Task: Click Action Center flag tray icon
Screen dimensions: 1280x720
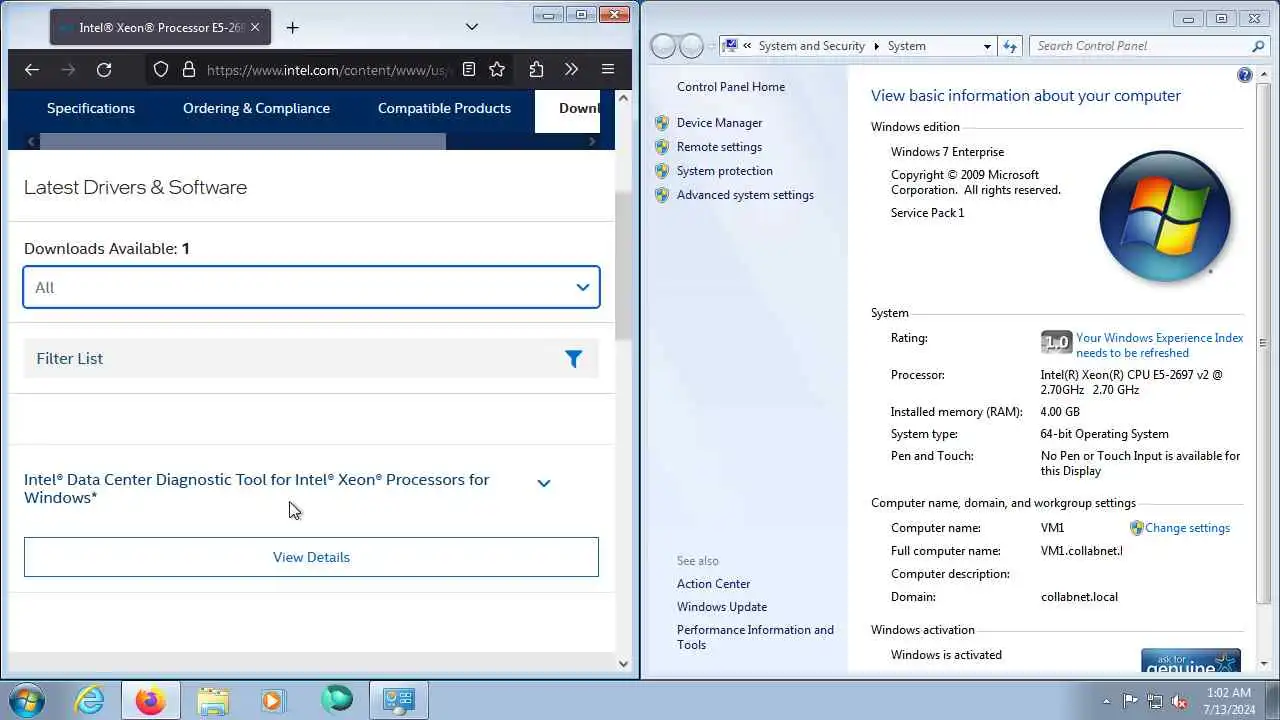Action: tap(1130, 701)
